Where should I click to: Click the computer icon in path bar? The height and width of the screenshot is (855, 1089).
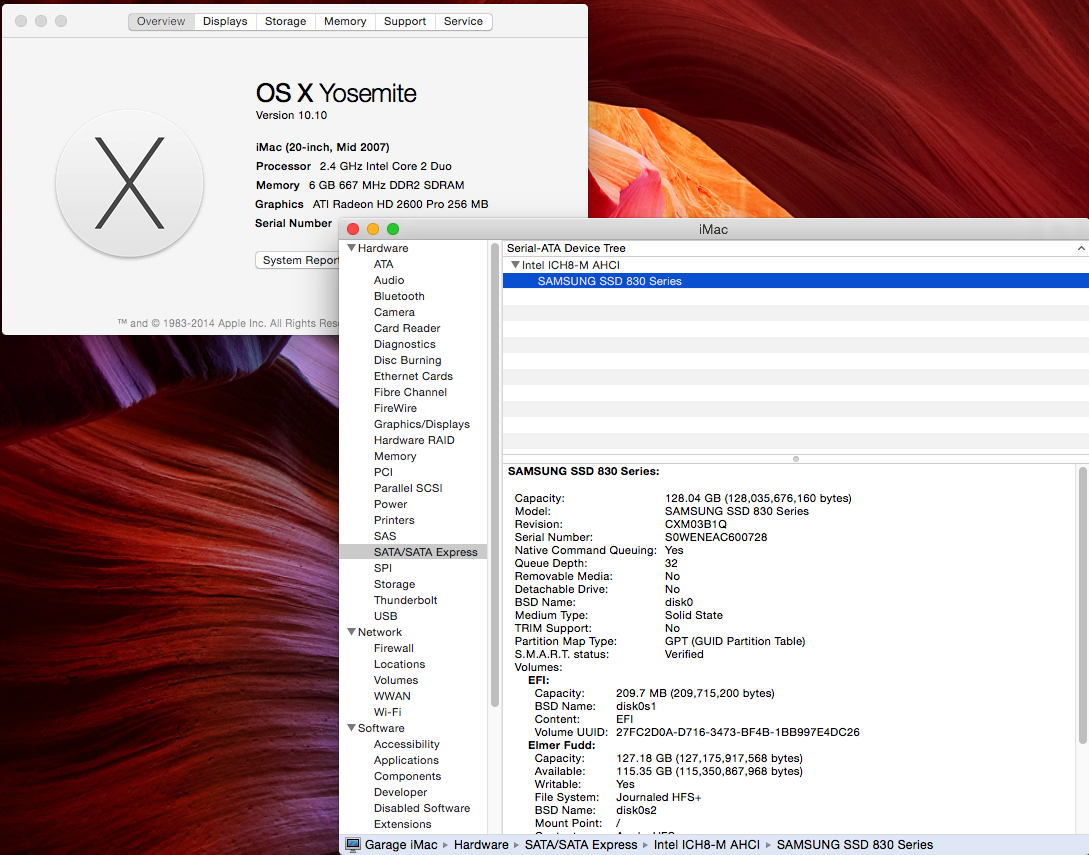click(353, 845)
